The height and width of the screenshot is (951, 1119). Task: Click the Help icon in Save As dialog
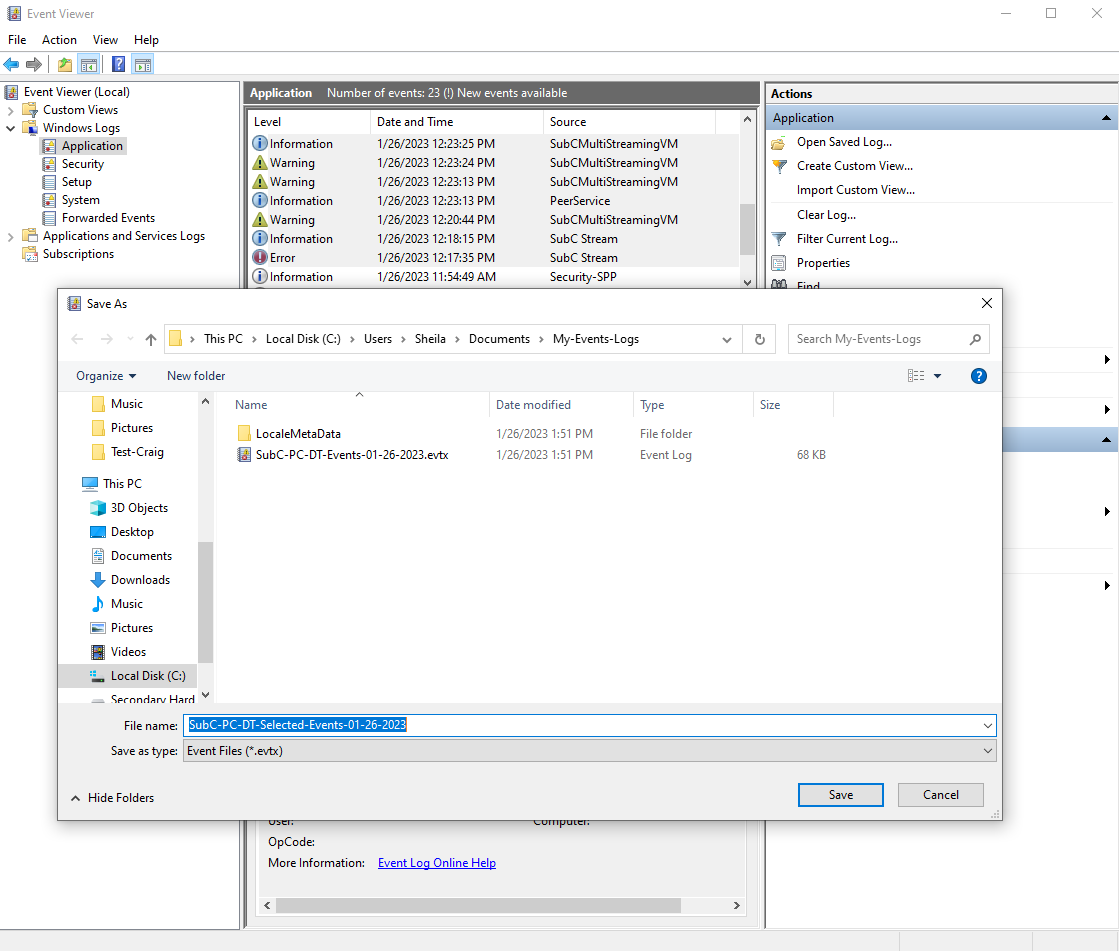tap(979, 376)
